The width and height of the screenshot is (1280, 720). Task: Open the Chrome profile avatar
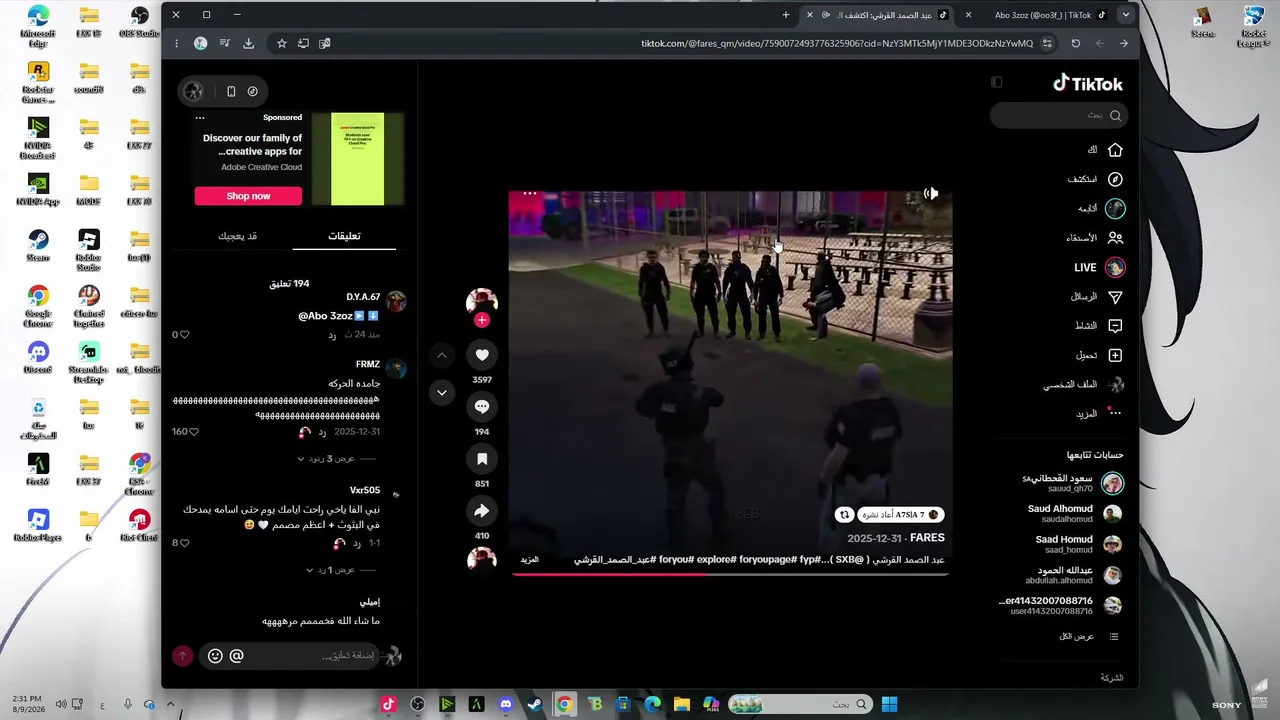200,43
